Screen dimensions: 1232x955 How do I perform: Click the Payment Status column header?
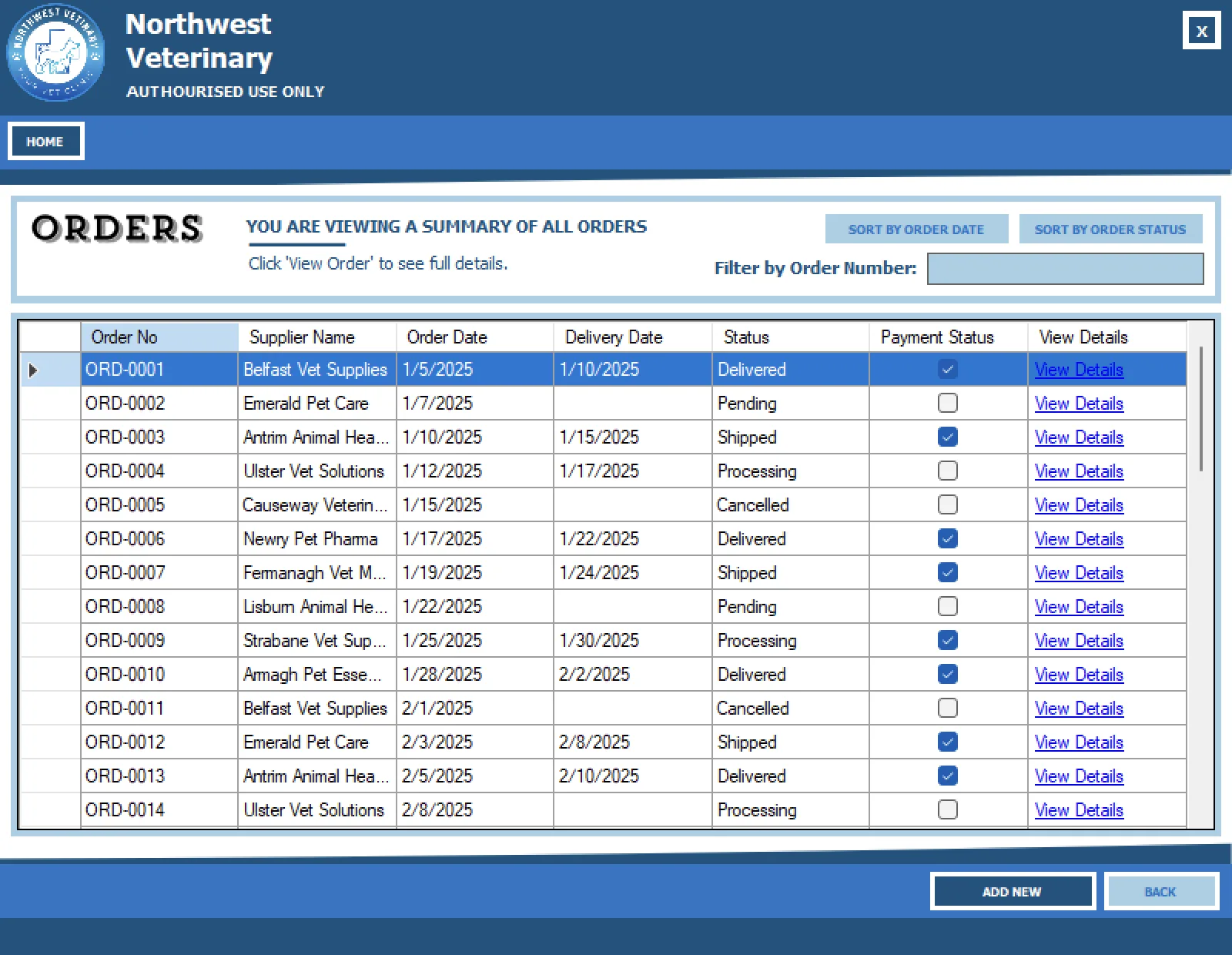[x=949, y=337]
